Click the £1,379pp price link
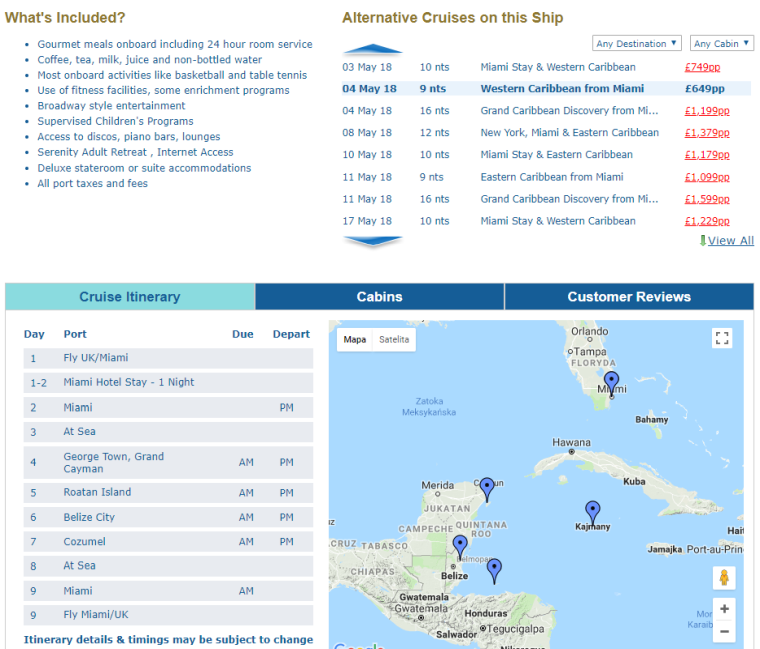Viewport: 760px width, 649px height. [x=707, y=133]
